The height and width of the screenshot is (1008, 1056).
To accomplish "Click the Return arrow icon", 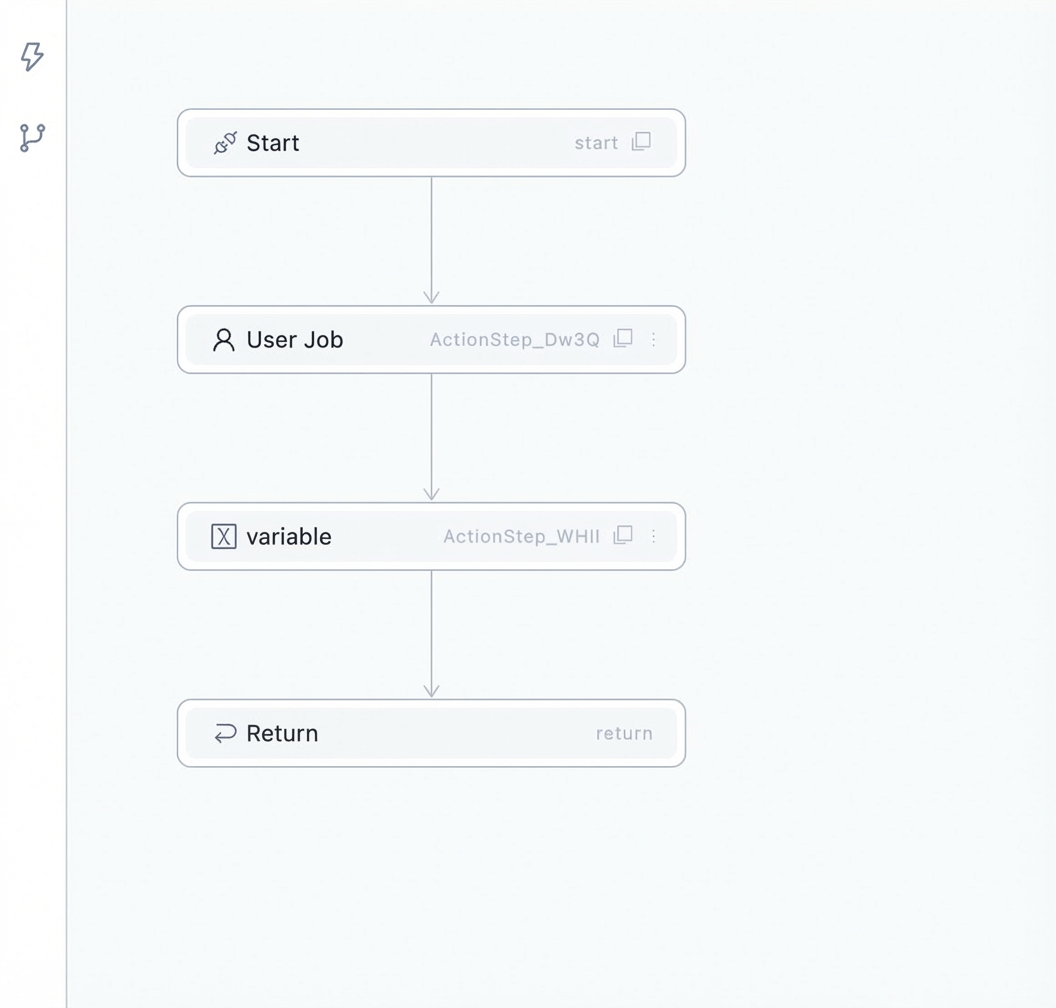I will (225, 733).
